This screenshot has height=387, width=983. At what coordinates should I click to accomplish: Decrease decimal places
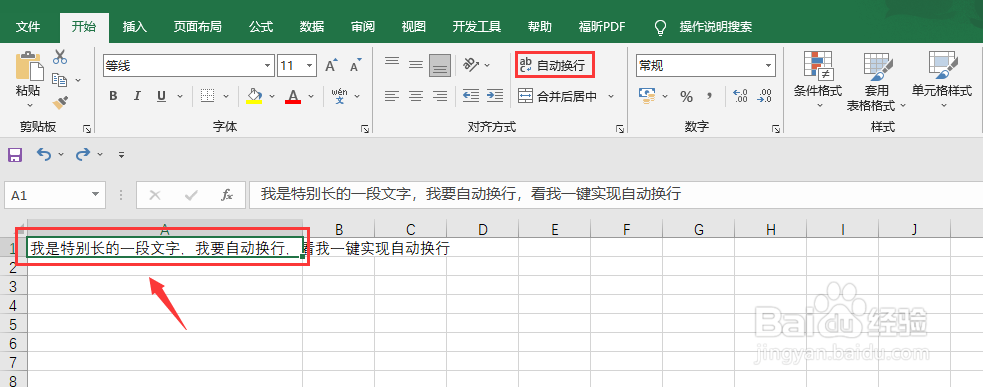[x=764, y=96]
